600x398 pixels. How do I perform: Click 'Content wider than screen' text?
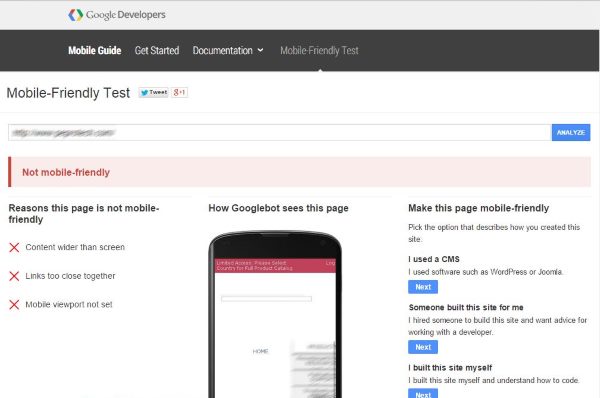click(x=75, y=247)
